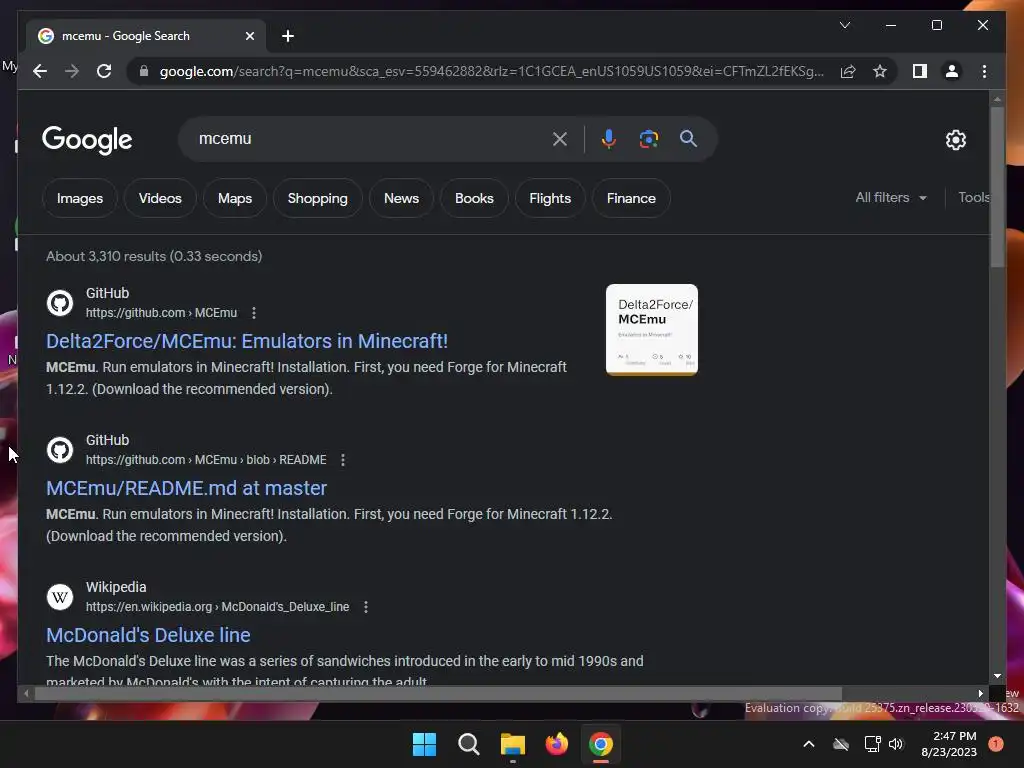1024x768 pixels.
Task: Click the scroll-down arrow of vertical scrollbar
Action: coord(997,676)
